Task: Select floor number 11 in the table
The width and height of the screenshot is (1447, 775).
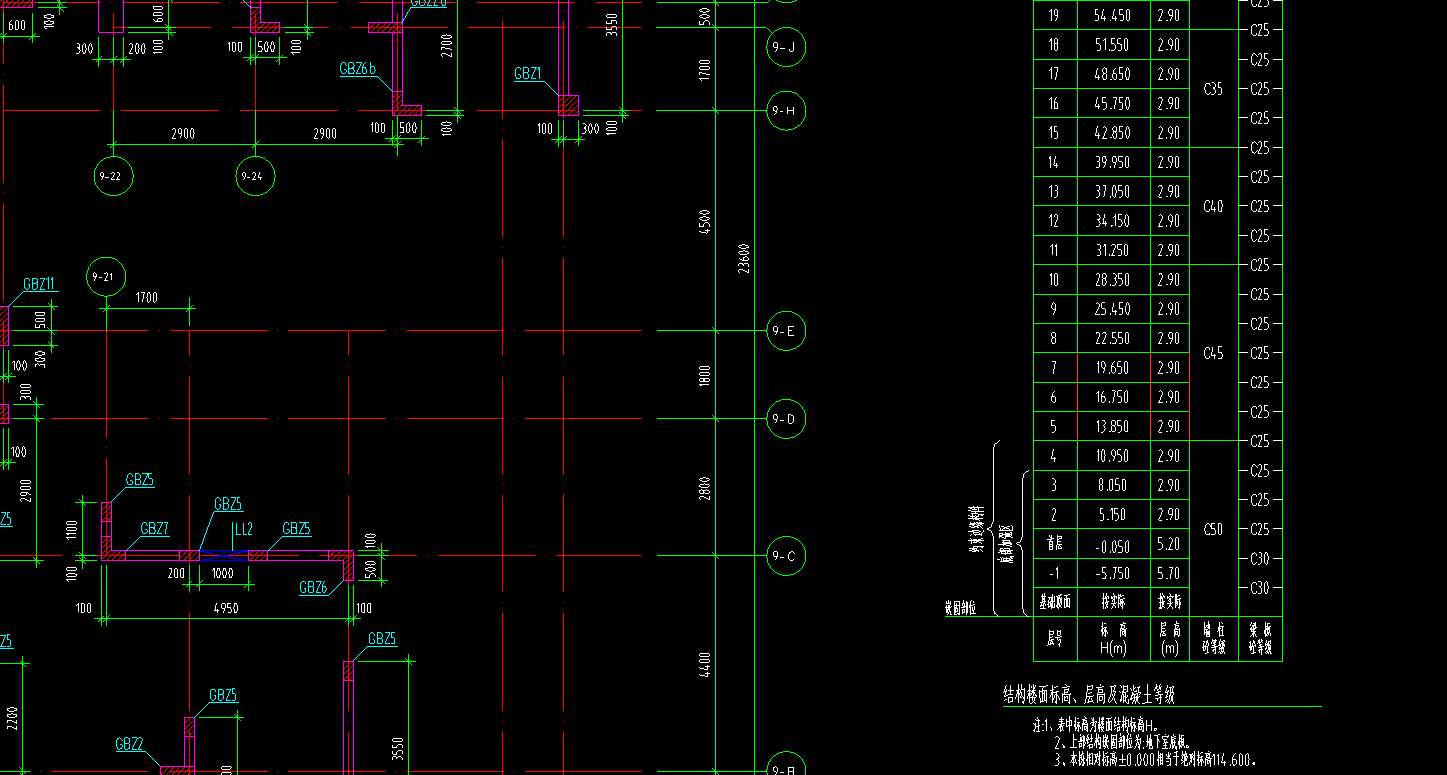Action: coord(1054,250)
